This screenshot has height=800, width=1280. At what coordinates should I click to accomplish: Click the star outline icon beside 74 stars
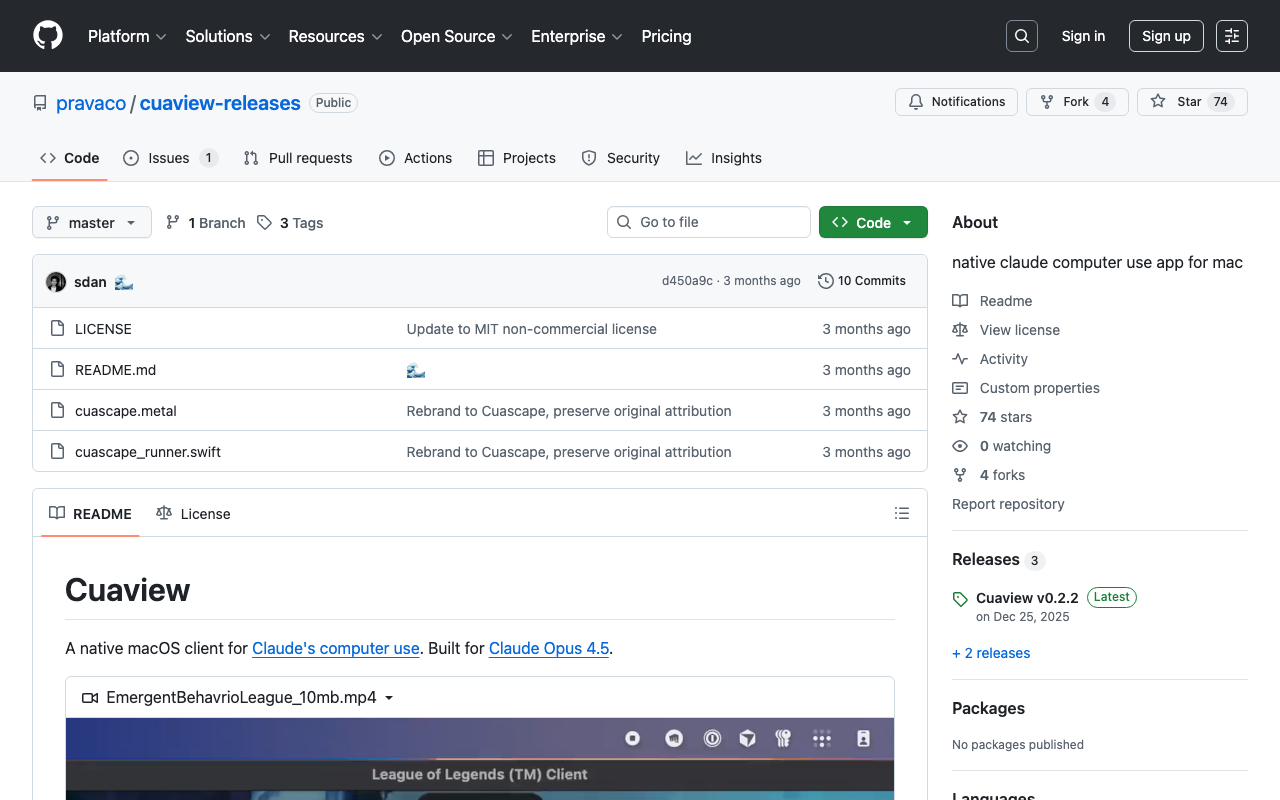tap(960, 417)
